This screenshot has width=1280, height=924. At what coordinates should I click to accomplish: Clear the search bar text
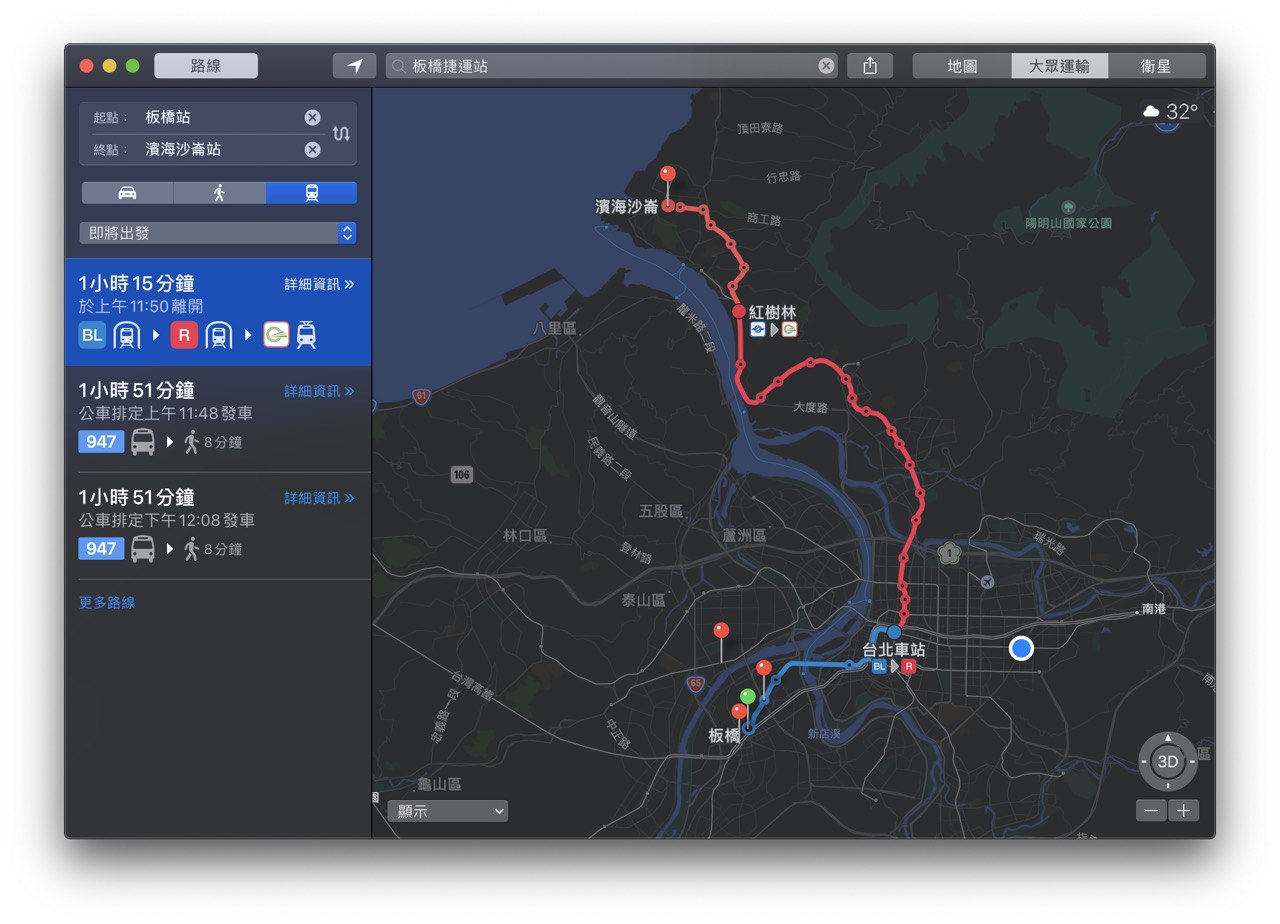click(x=826, y=66)
